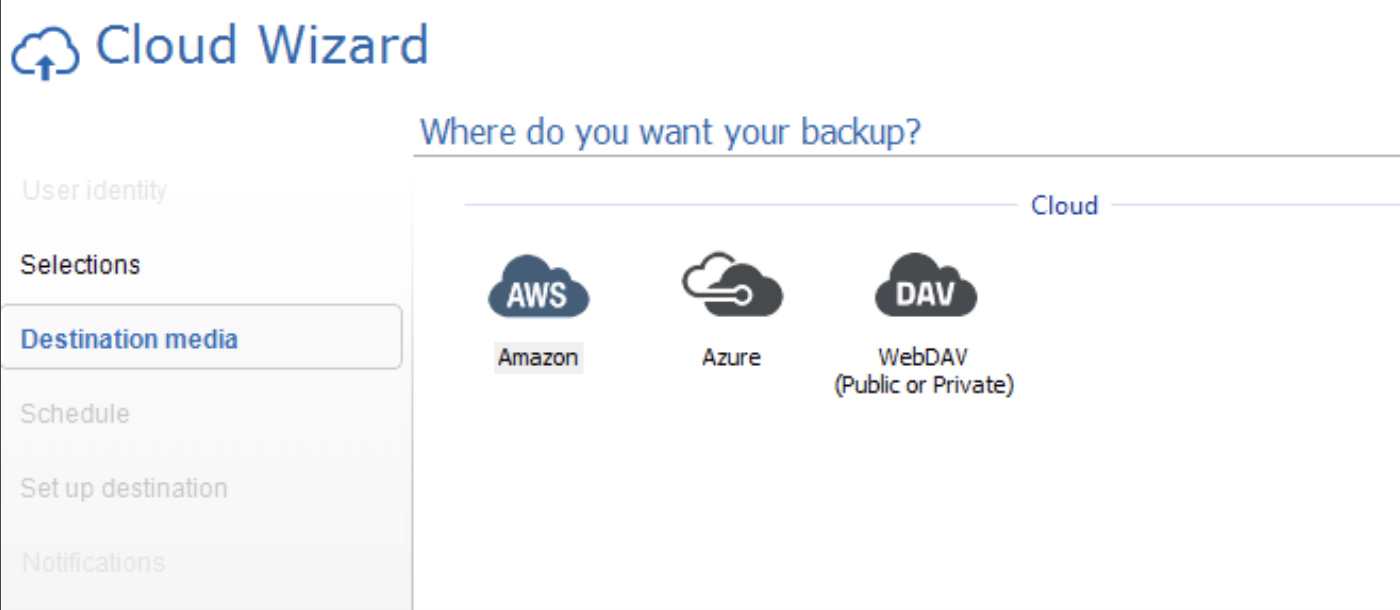The image size is (1400, 610).
Task: Click the divider line left of Cloud label
Action: (740, 206)
